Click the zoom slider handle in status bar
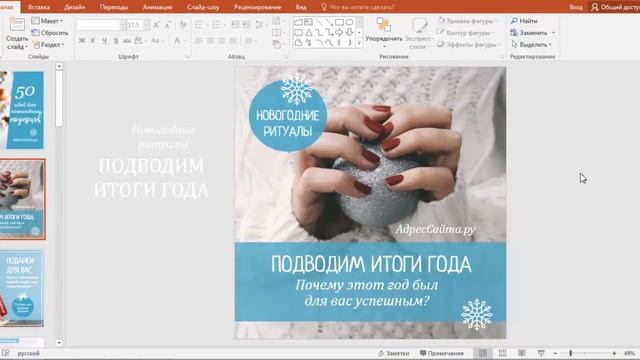This screenshot has width=640, height=360. coord(571,353)
